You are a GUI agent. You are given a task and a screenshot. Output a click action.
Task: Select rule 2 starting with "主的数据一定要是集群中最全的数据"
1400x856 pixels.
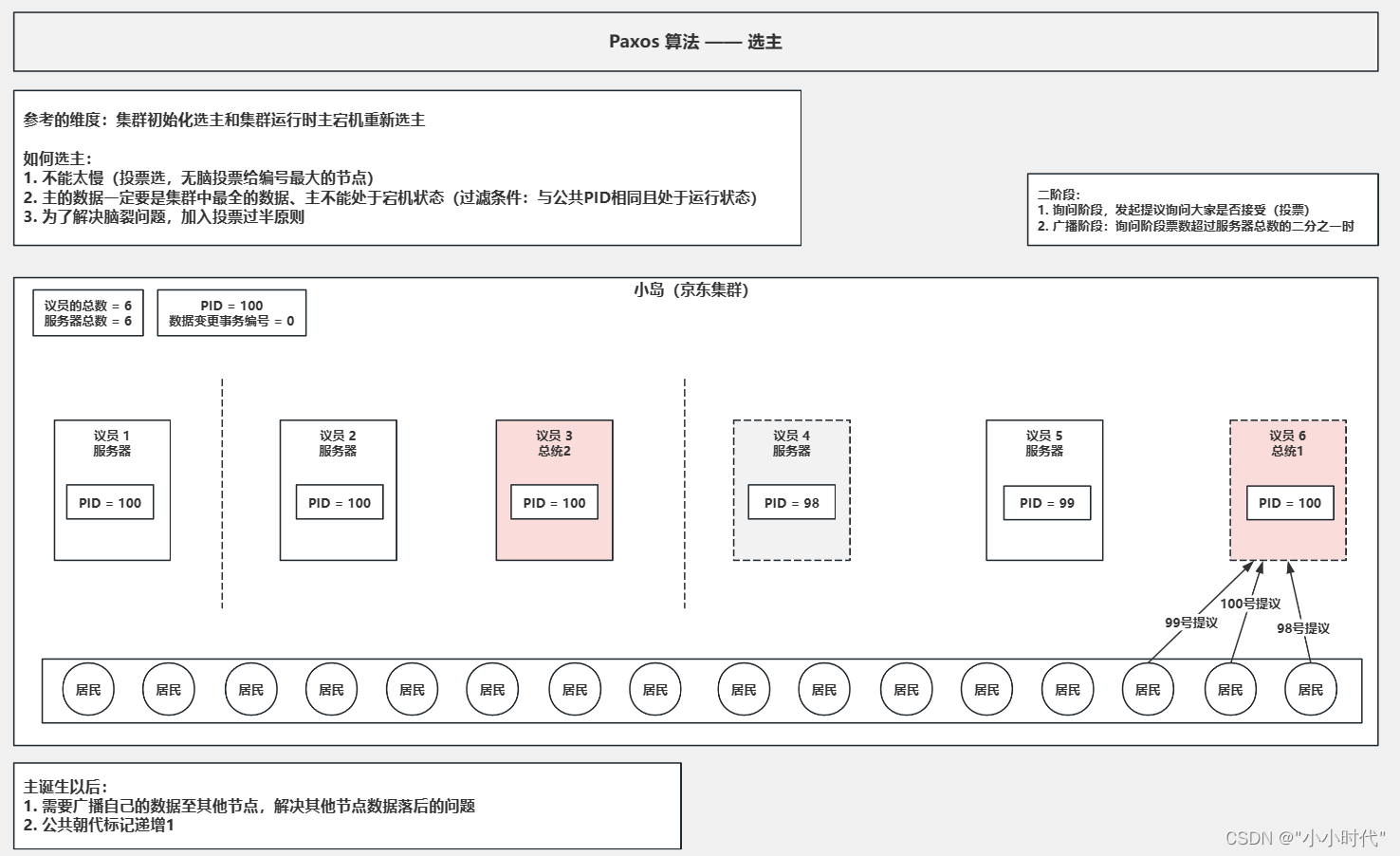[390, 197]
